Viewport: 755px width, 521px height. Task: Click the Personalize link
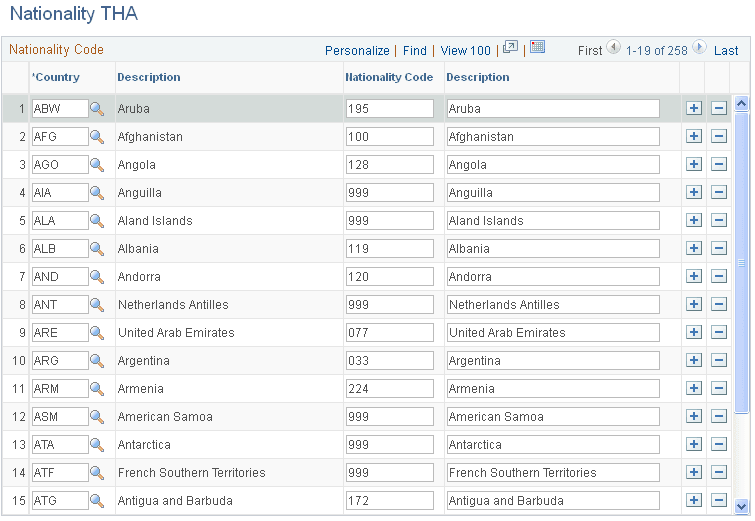[x=357, y=51]
